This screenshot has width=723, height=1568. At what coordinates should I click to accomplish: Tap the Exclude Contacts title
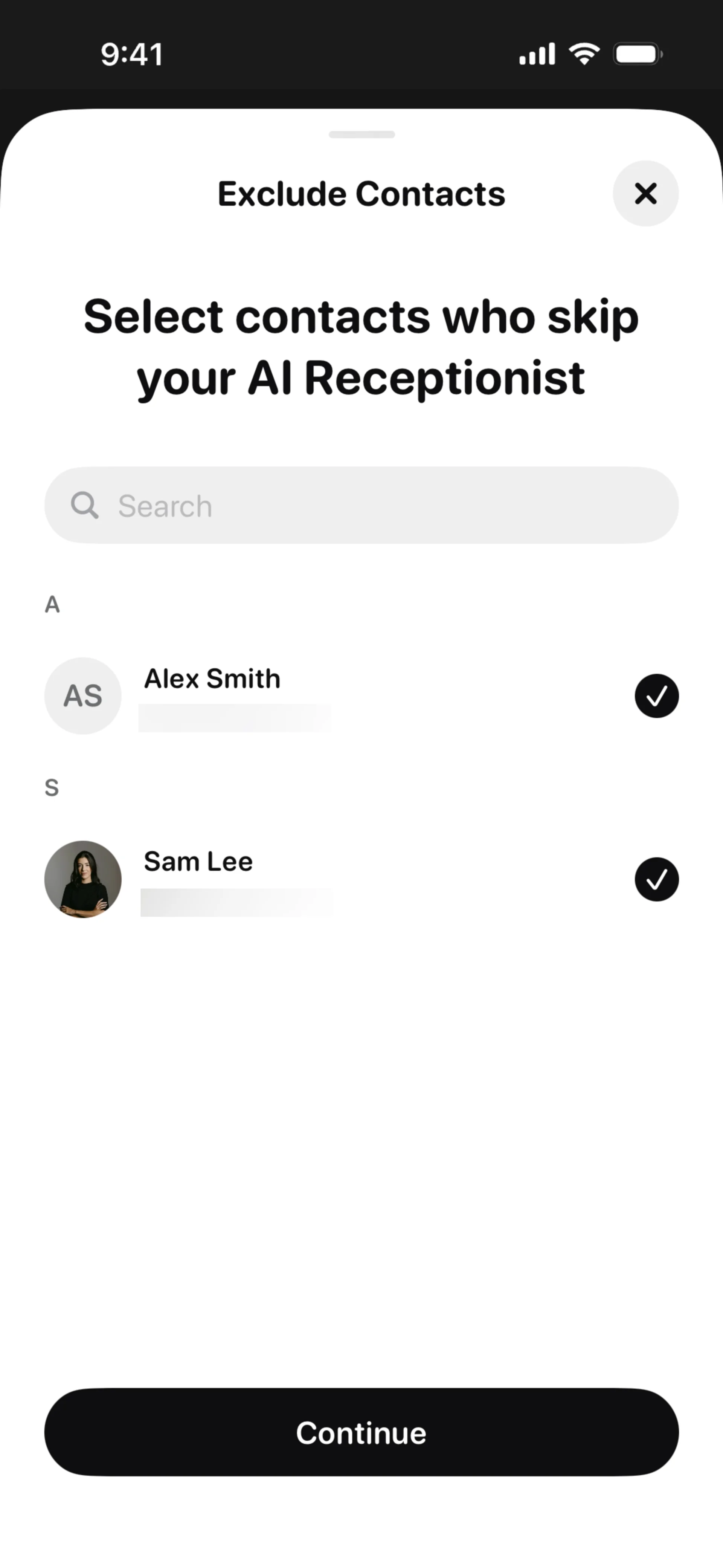pyautogui.click(x=361, y=194)
